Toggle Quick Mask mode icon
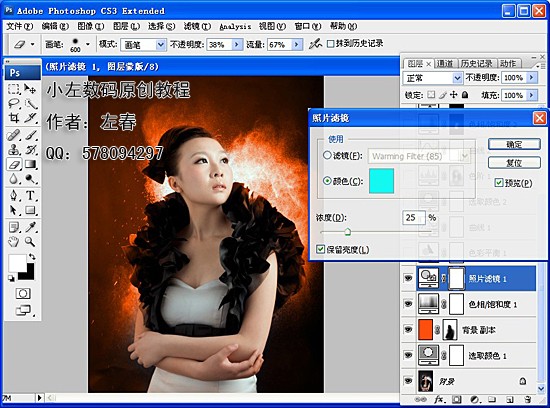The width and height of the screenshot is (550, 408). point(23,293)
